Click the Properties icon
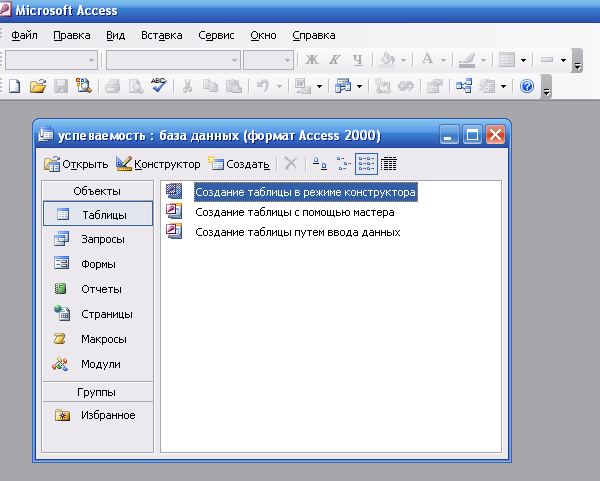 (x=435, y=86)
